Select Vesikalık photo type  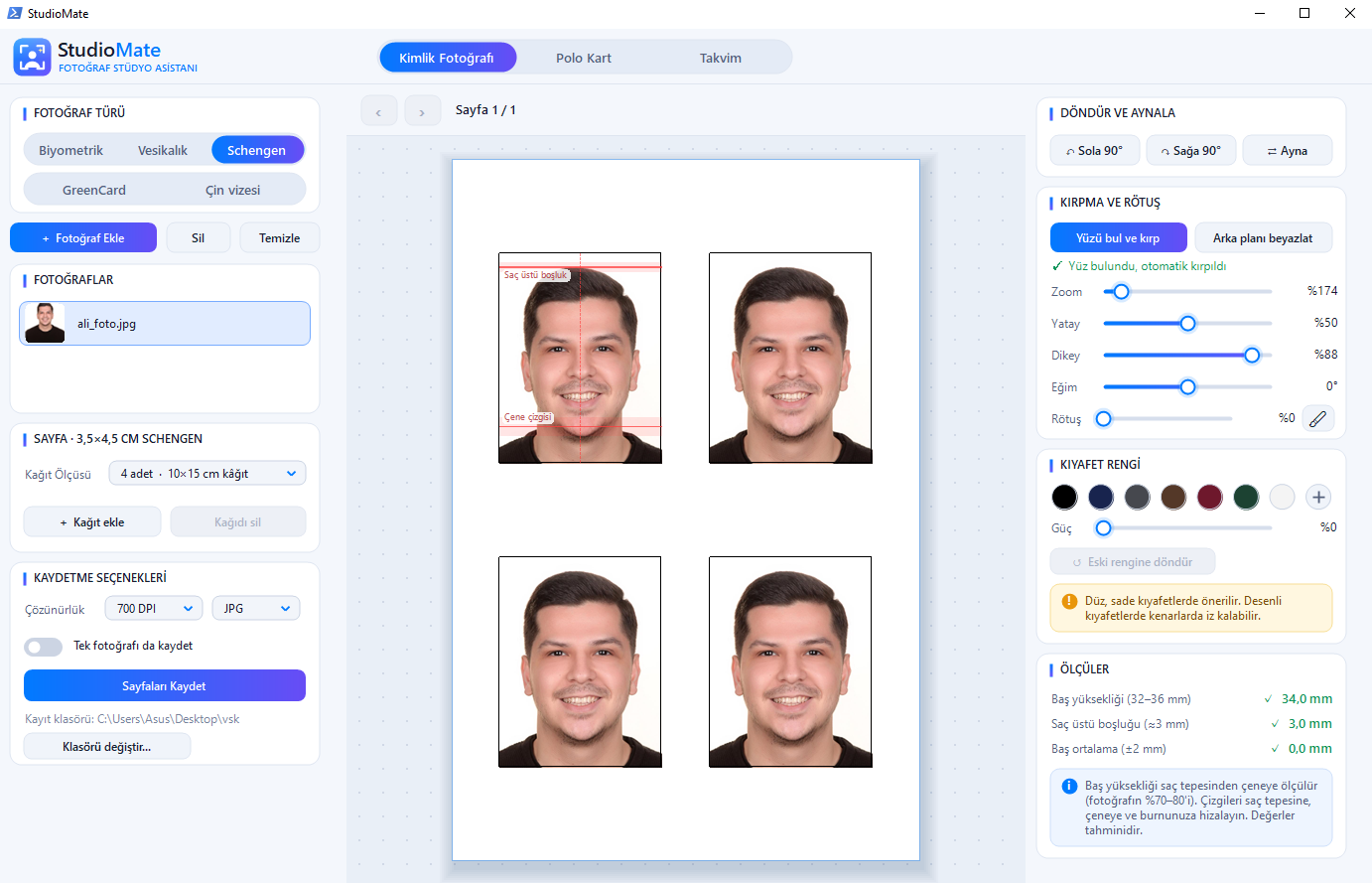coord(163,150)
